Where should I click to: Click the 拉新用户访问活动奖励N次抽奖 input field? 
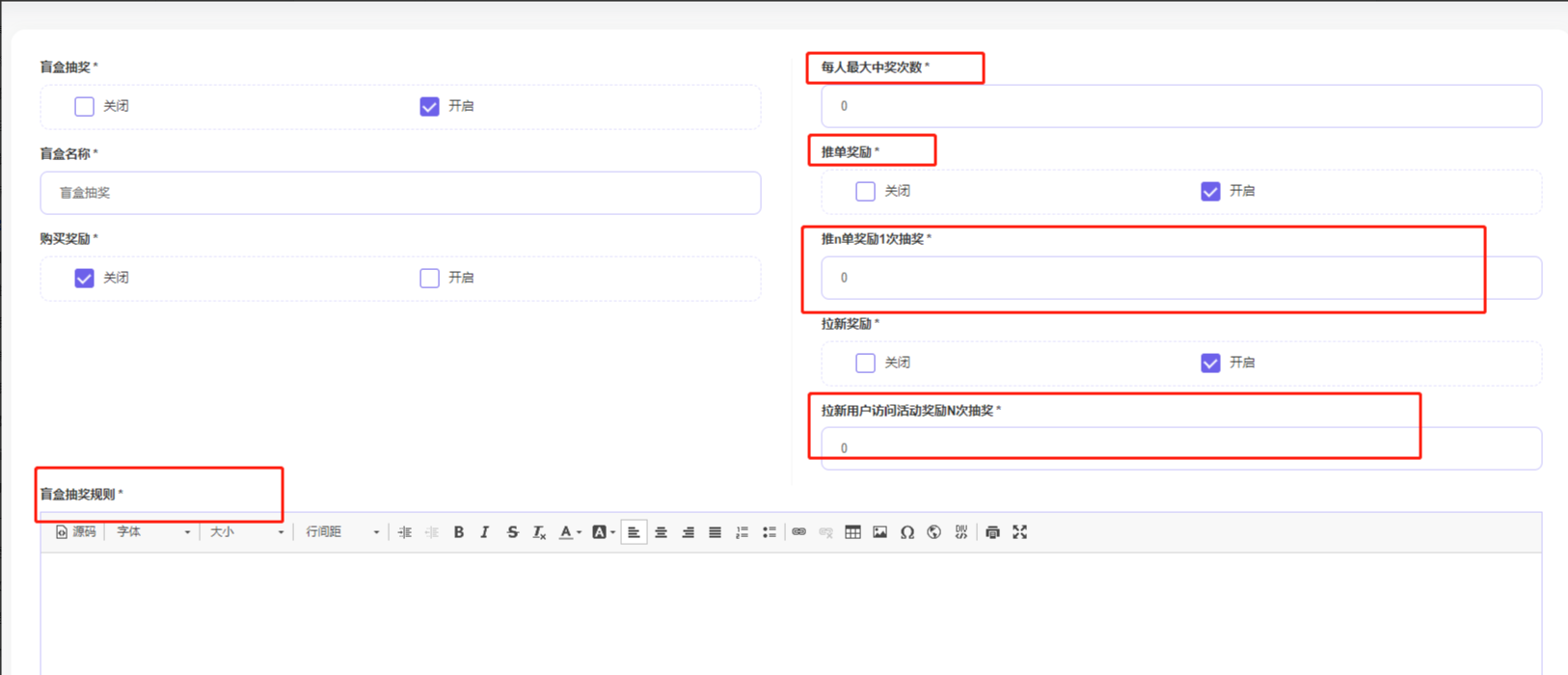1181,448
